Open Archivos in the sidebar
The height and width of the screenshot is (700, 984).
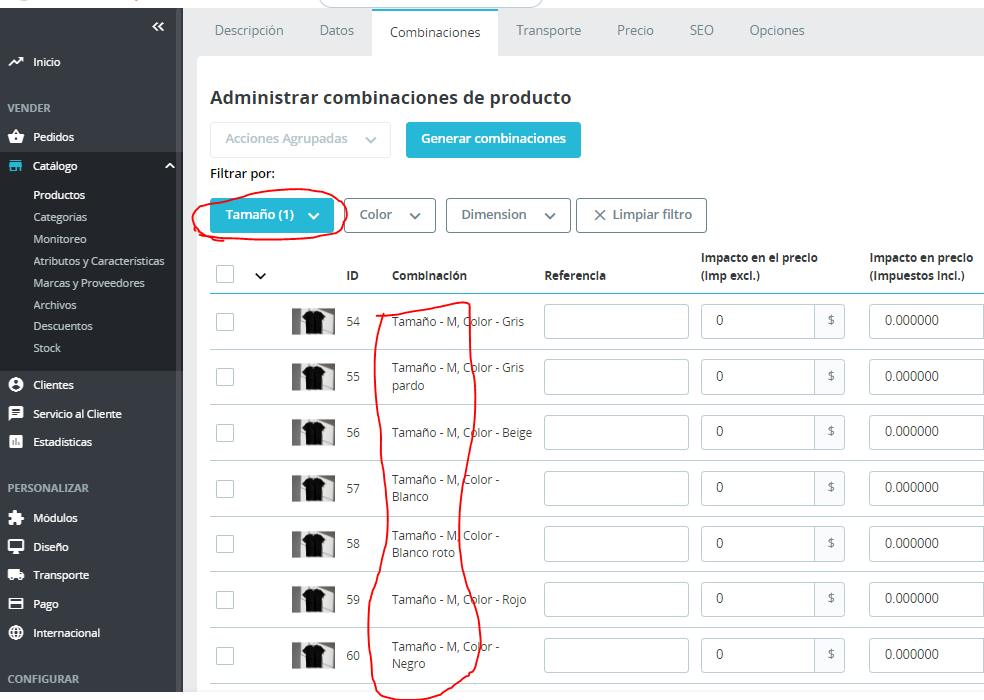pyautogui.click(x=55, y=304)
